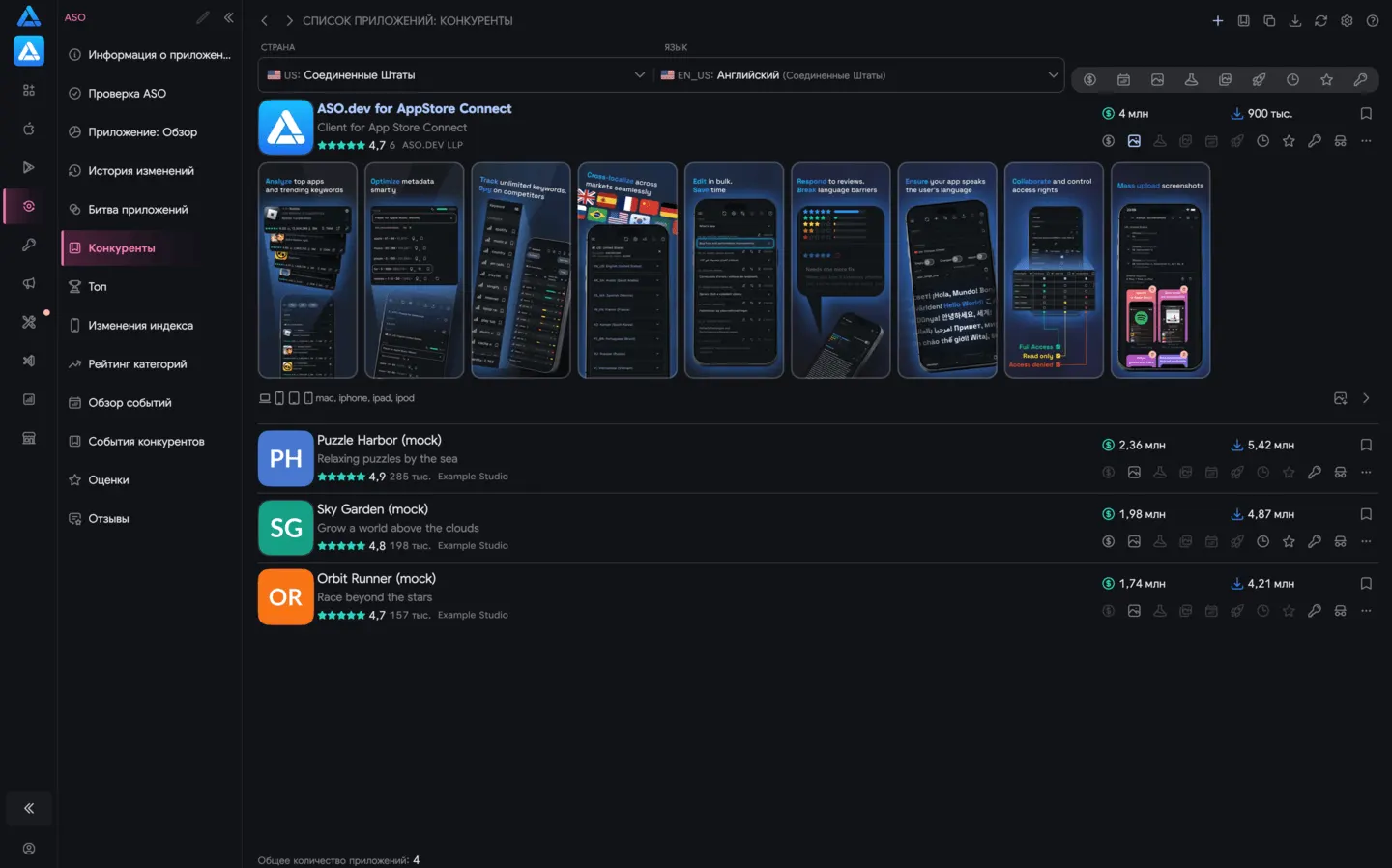Click the spy icon in the Orbit Runner row

click(1341, 611)
